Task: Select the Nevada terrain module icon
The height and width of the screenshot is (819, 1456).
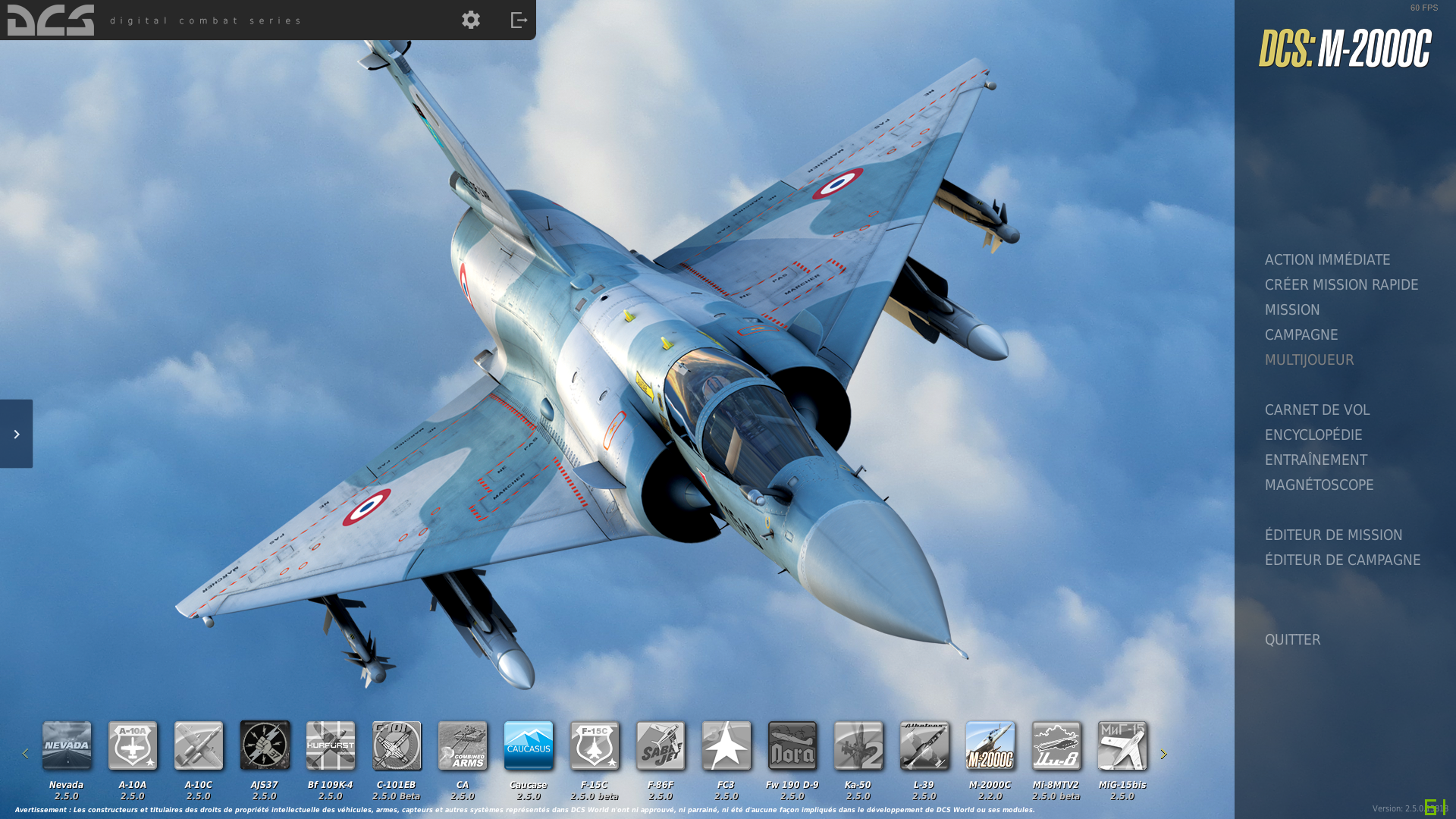Action: point(67,745)
